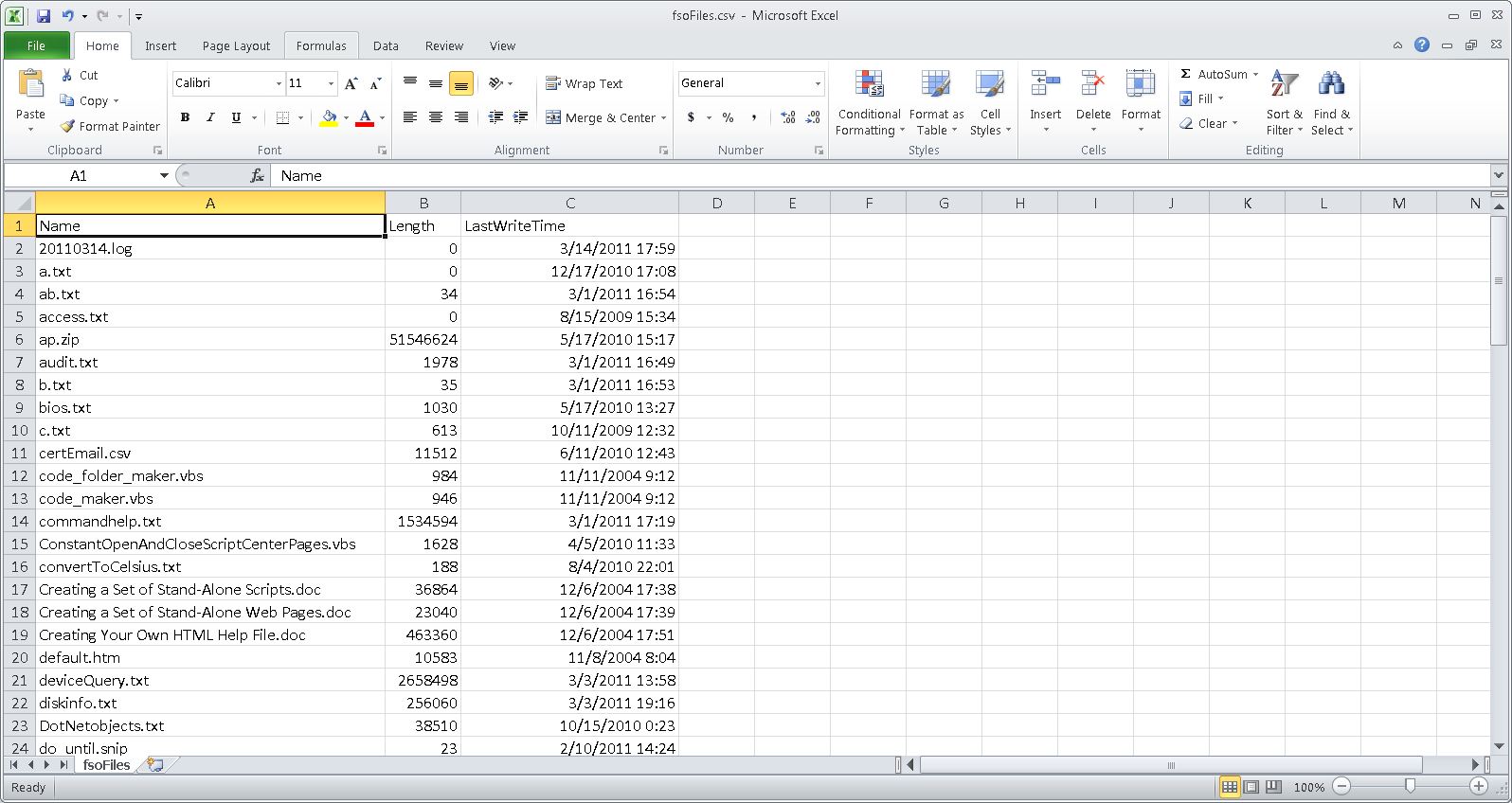Expand the formula bar

click(1499, 175)
